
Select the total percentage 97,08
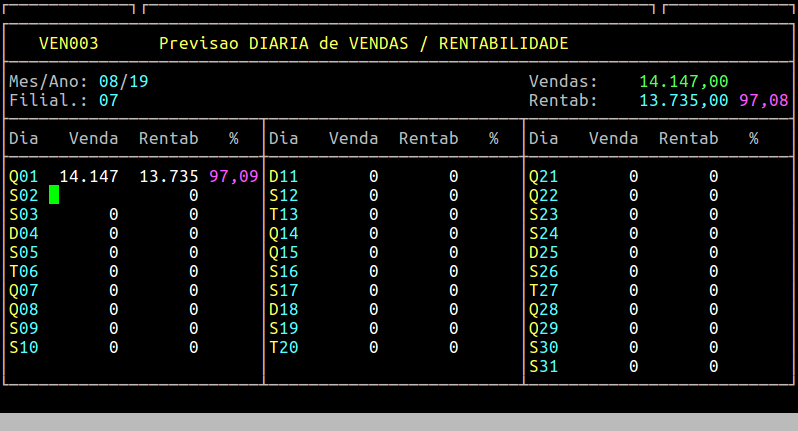[763, 100]
